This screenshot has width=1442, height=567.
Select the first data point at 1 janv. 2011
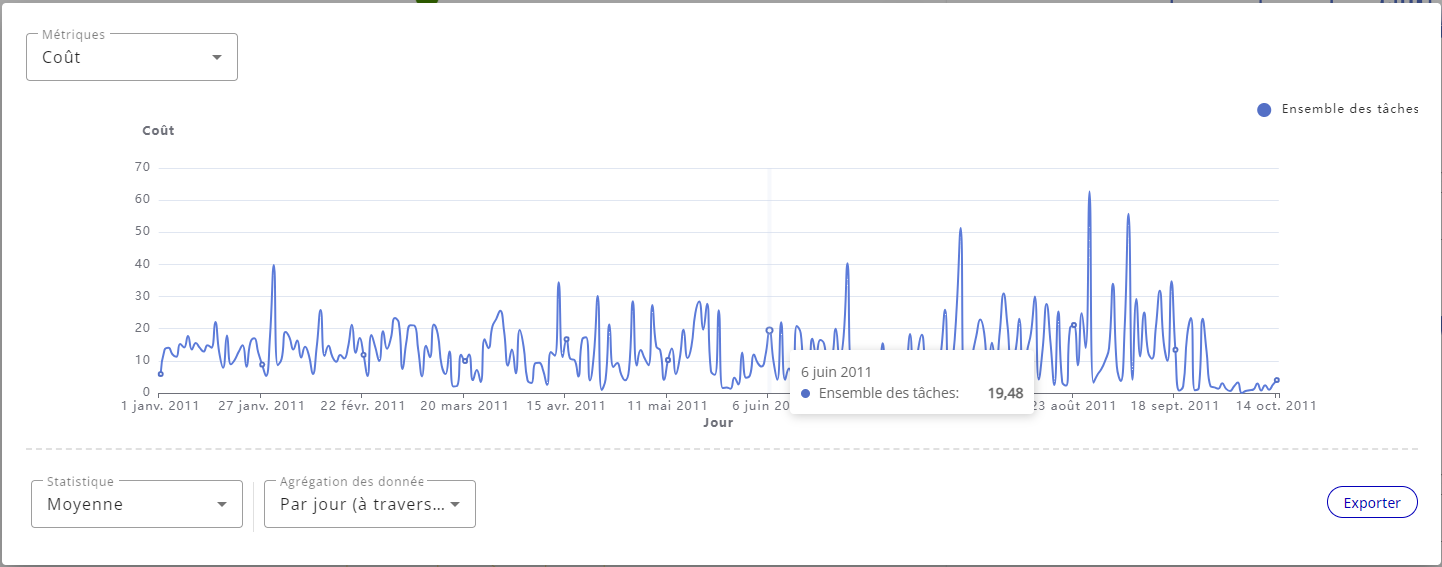click(160, 374)
